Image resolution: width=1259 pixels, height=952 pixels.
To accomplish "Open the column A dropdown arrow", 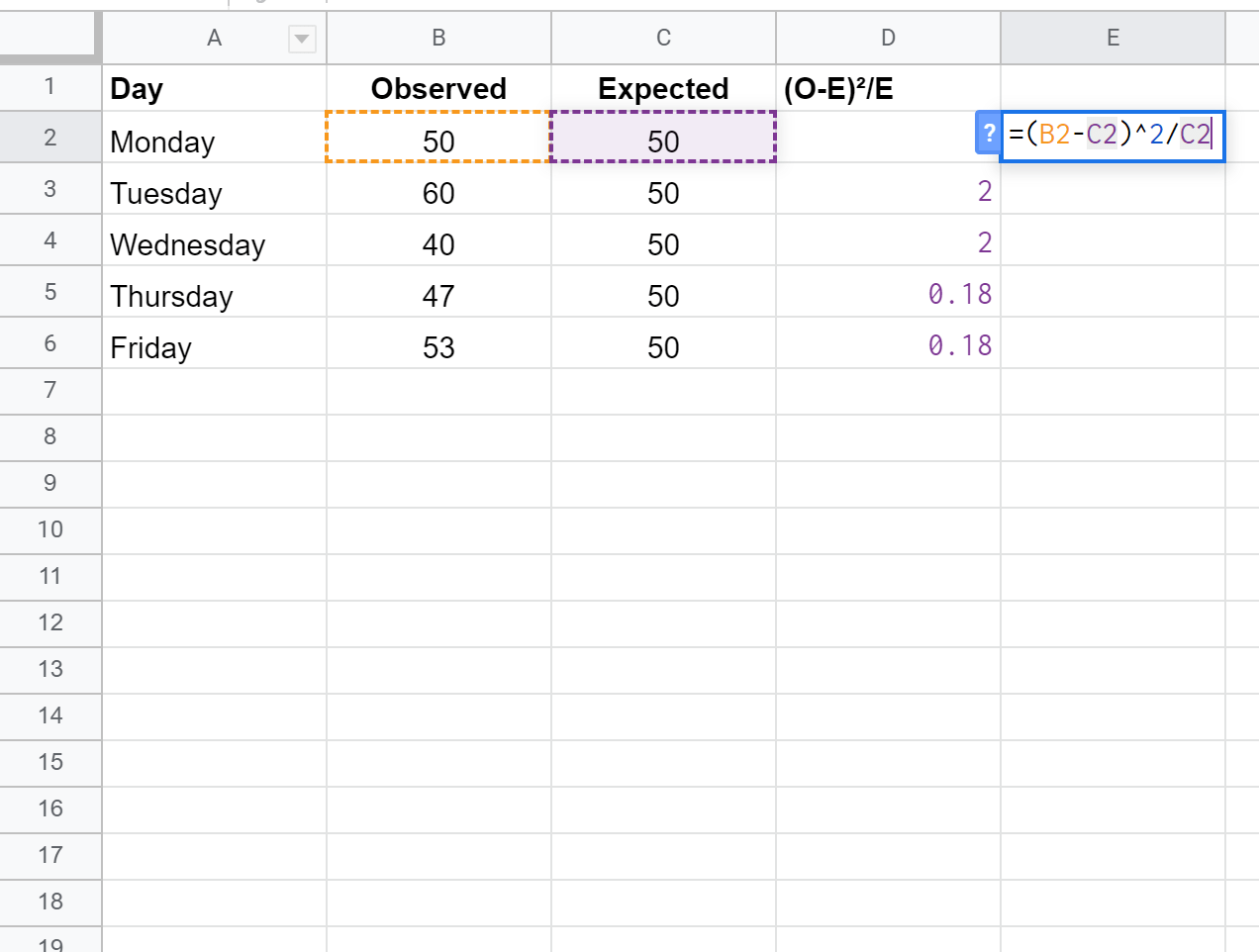I will coord(301,40).
